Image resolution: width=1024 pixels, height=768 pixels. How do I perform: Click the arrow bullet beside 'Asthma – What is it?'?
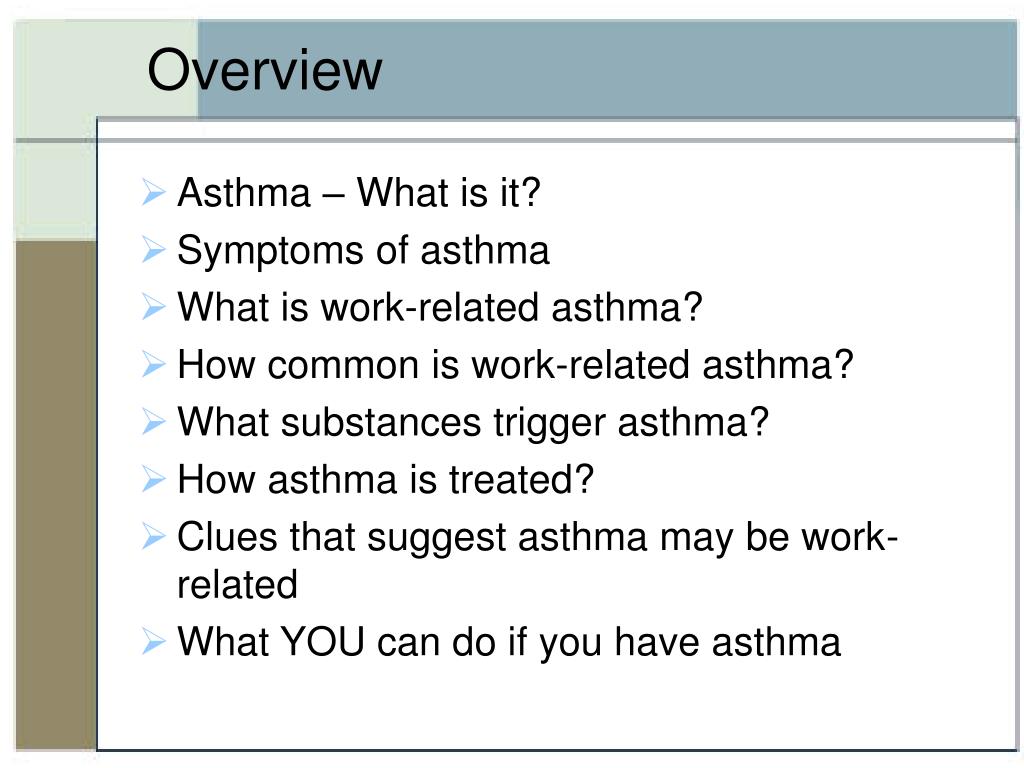point(153,193)
